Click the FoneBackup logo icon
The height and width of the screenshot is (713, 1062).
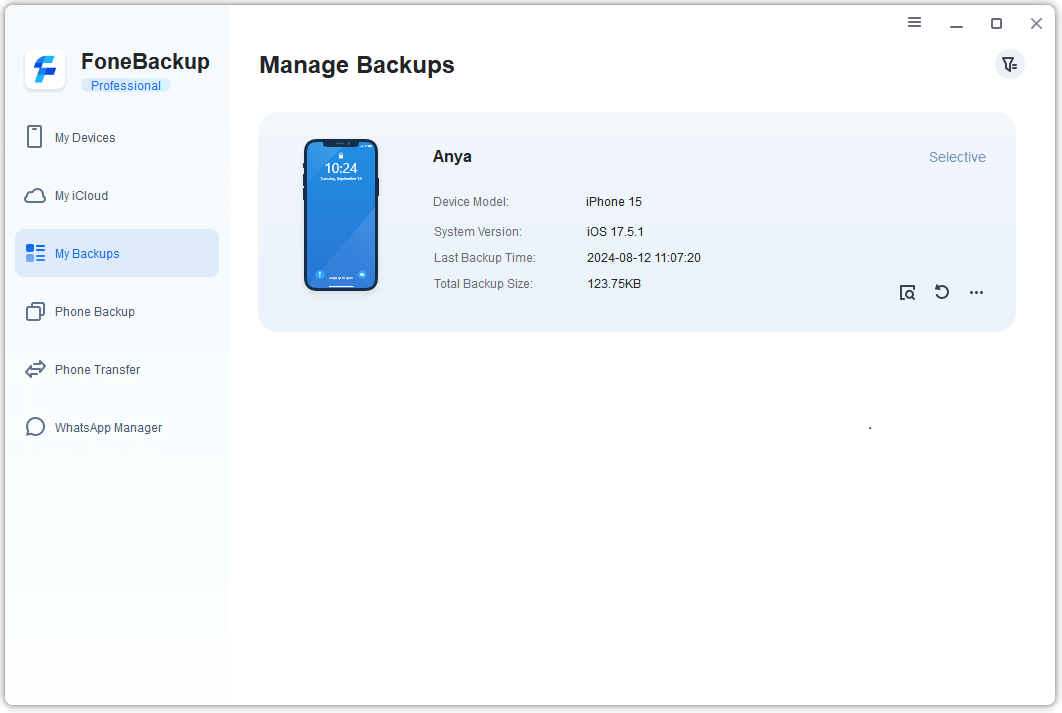[x=45, y=70]
